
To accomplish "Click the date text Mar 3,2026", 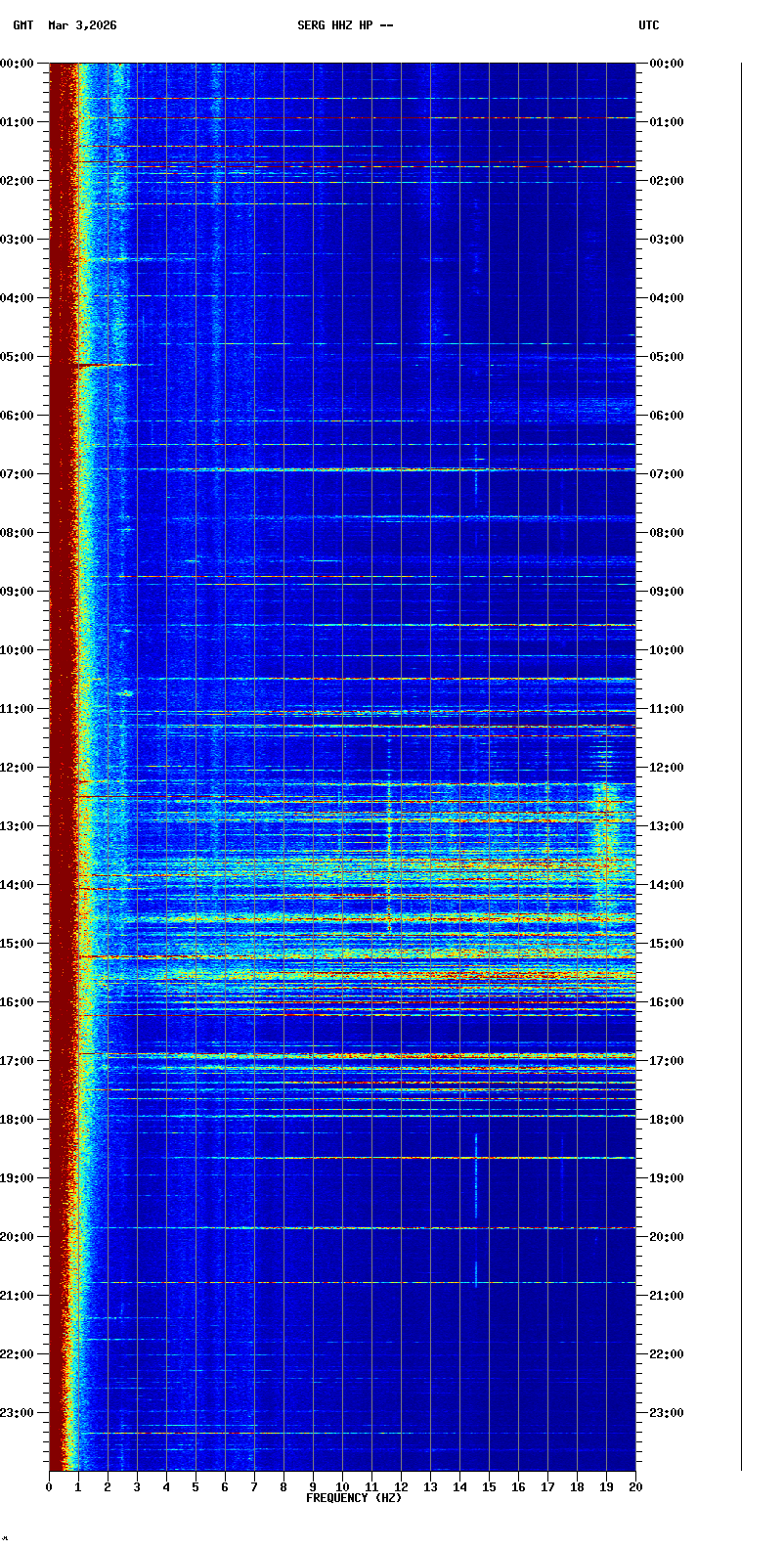I will [82, 25].
